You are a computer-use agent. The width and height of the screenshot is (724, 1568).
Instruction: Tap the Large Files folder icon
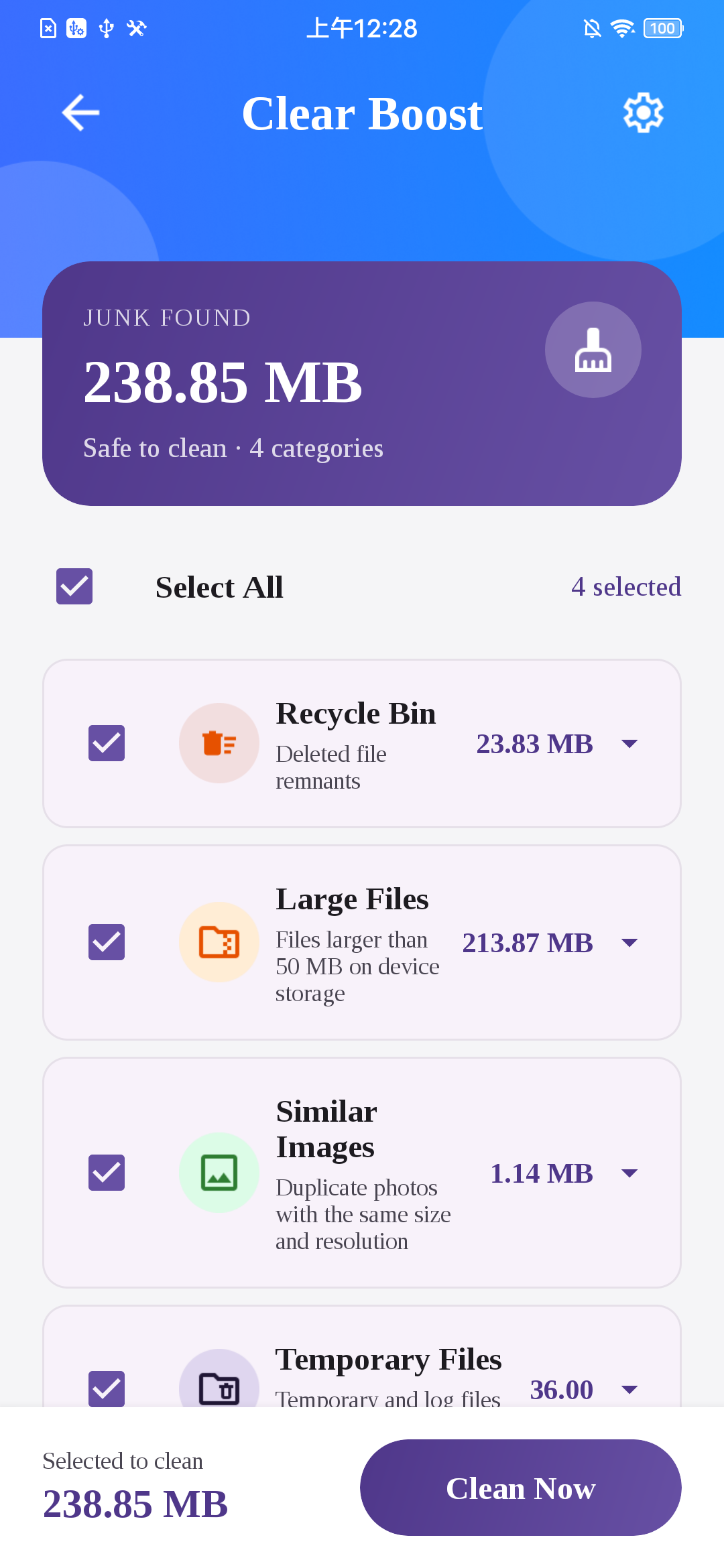point(219,942)
